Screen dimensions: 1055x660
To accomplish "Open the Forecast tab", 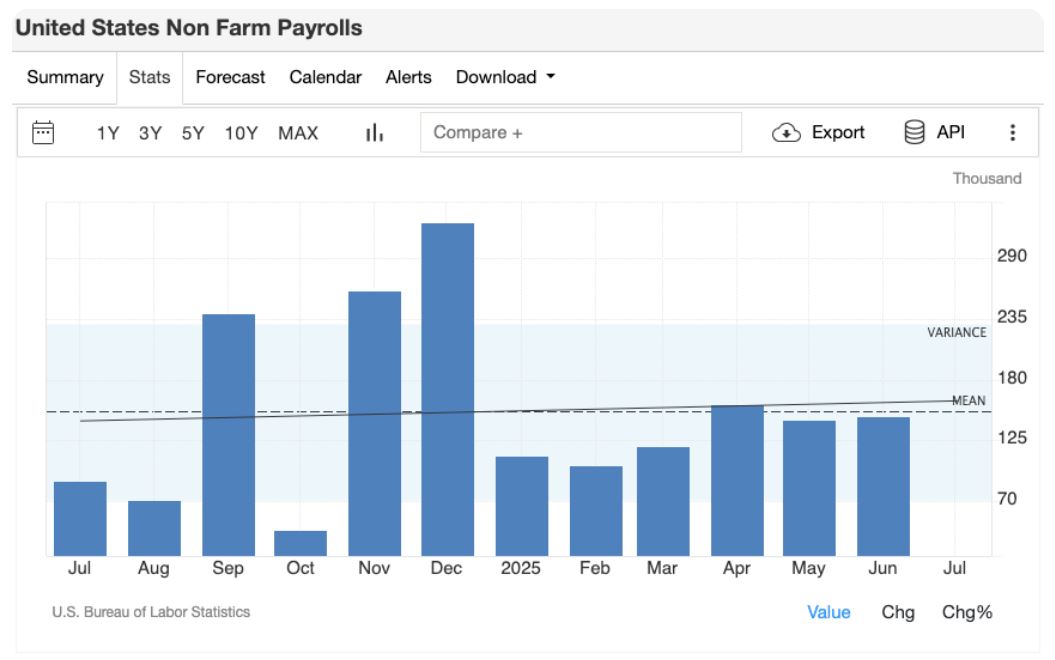I will [230, 77].
